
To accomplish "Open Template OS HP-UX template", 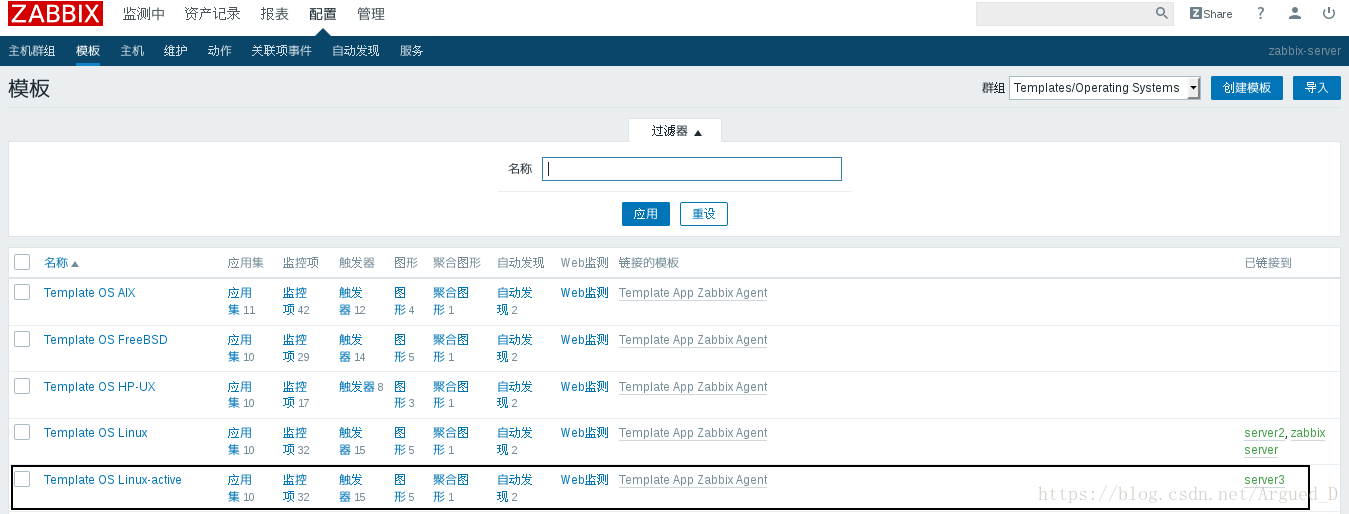I will [x=100, y=387].
